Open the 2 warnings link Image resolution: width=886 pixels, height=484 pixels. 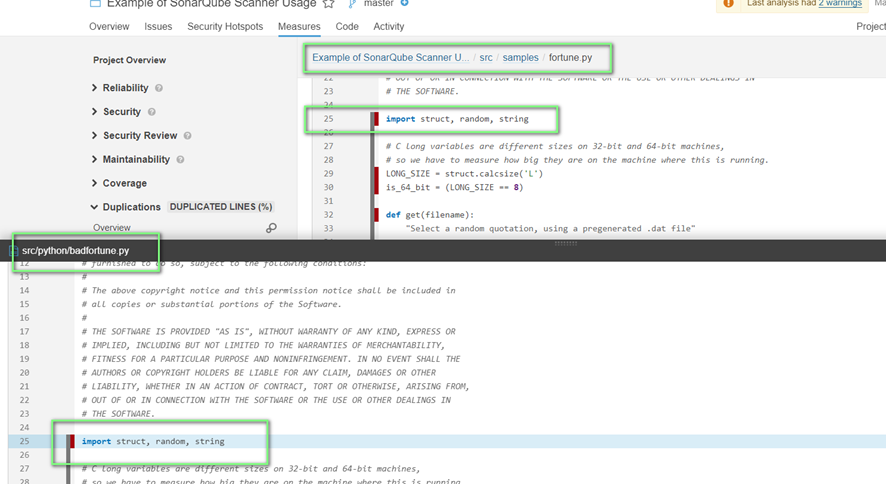840,3
